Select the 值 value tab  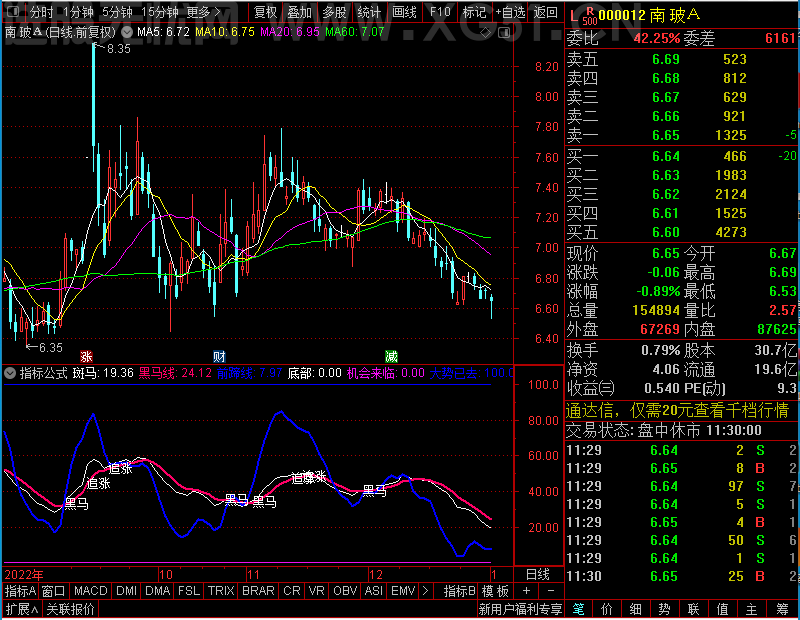[722, 609]
